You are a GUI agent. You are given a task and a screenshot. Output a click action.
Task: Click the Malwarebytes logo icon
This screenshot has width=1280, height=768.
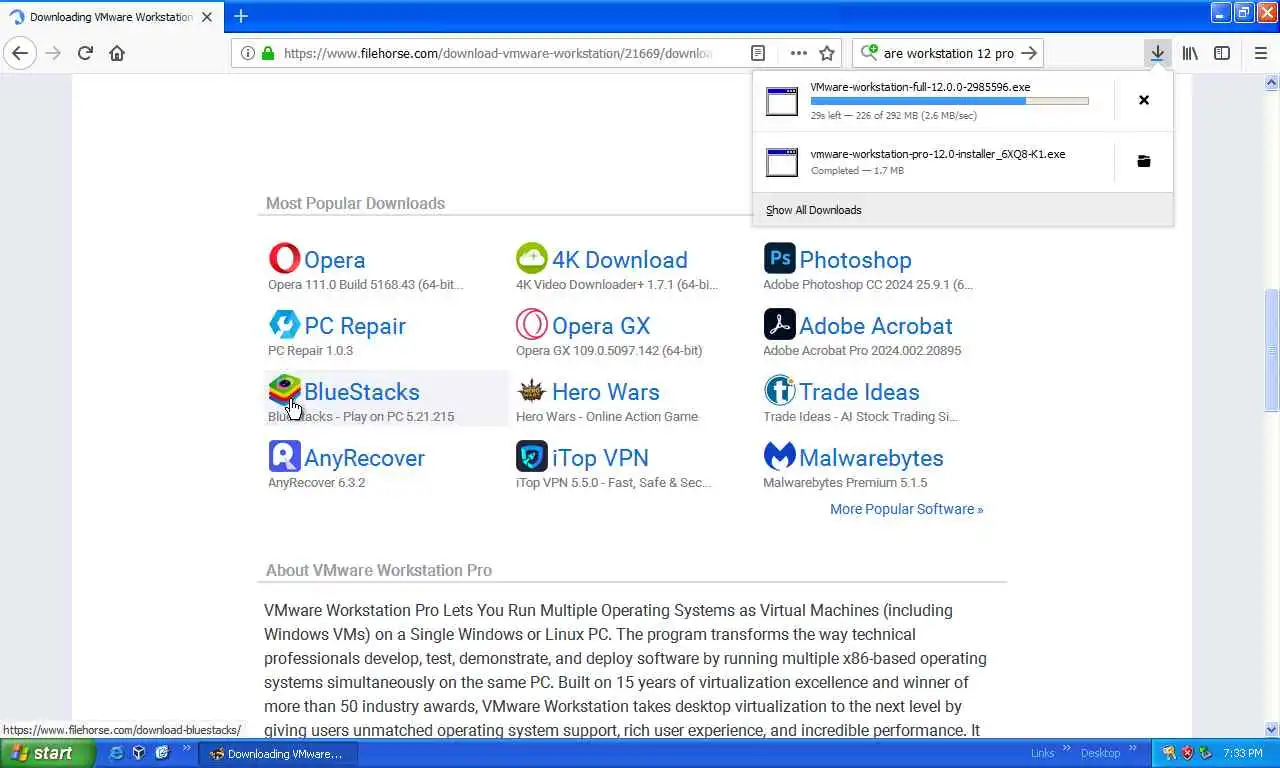[x=780, y=457]
